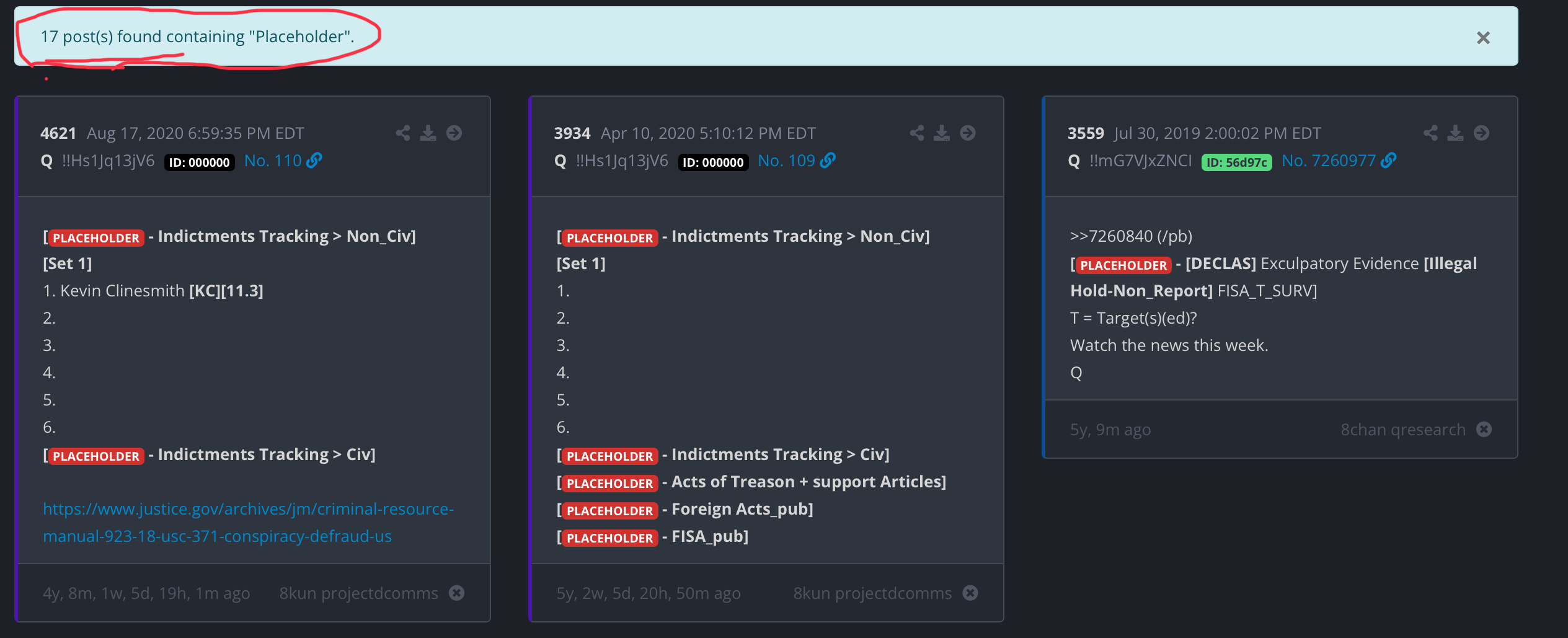
Task: Click 'Watch the news this week.' line
Action: pos(1169,345)
